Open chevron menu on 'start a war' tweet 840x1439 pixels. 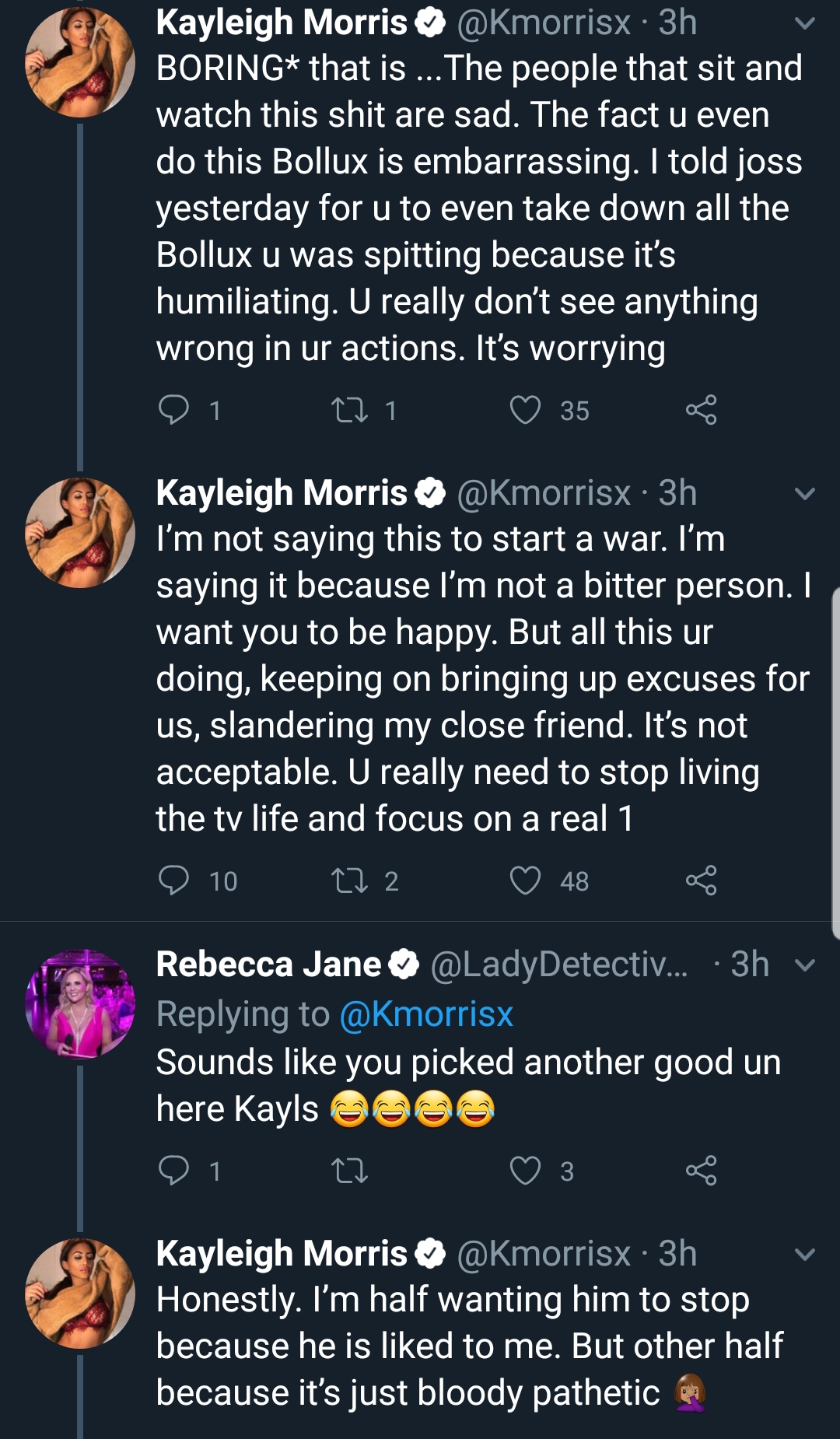(x=805, y=494)
